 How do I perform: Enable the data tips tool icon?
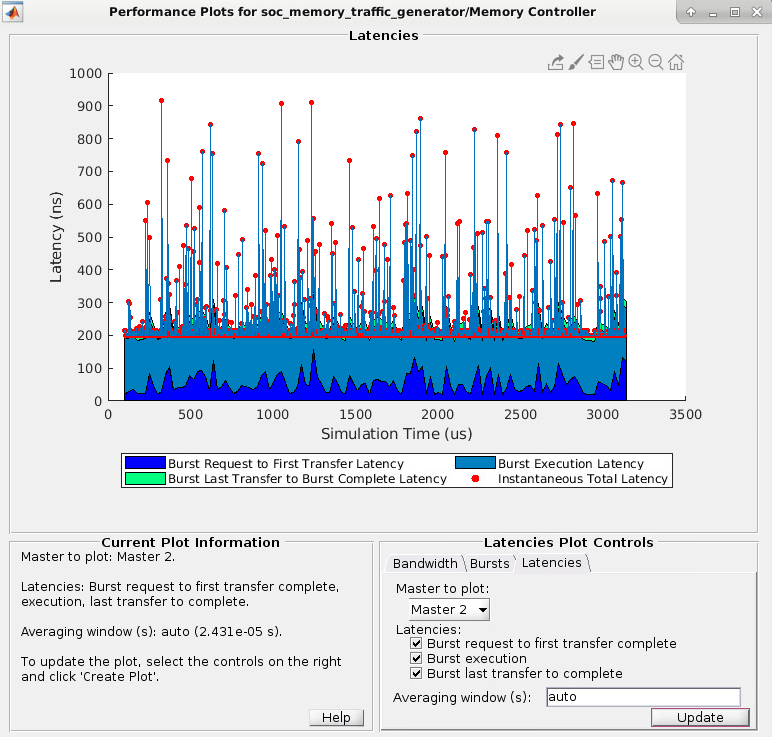(x=596, y=63)
